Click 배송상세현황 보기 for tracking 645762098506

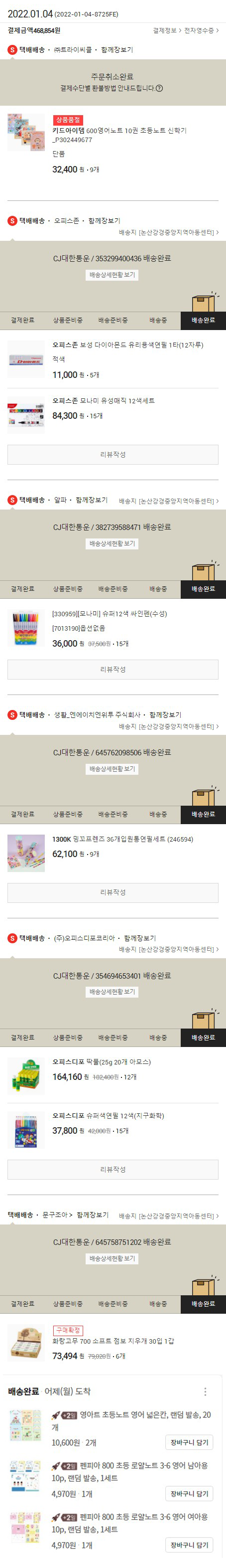tap(113, 769)
